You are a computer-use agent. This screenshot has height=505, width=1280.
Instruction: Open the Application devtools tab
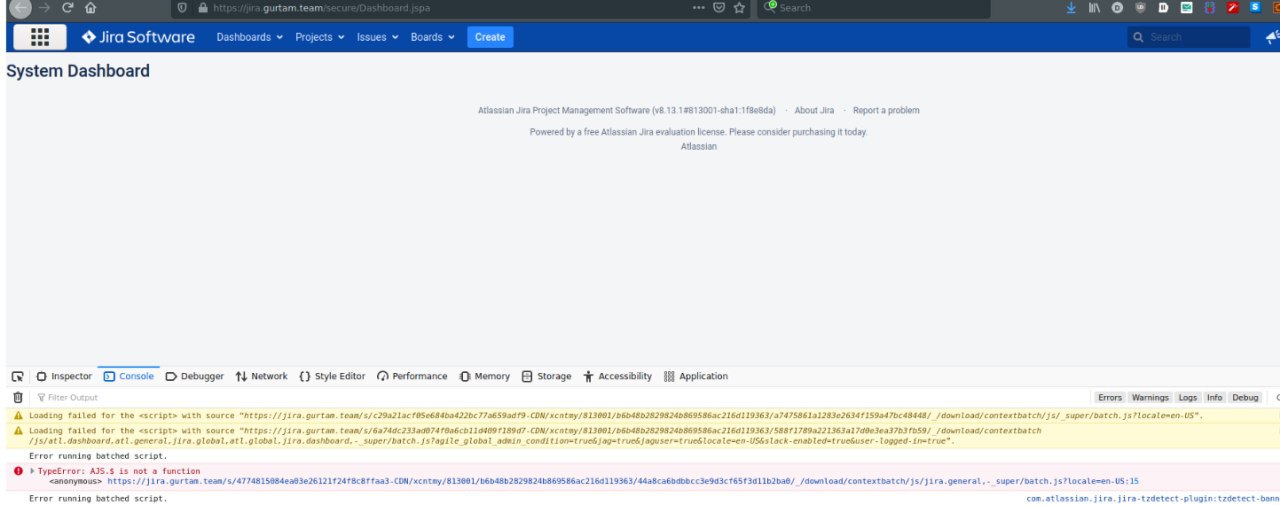tap(696, 376)
